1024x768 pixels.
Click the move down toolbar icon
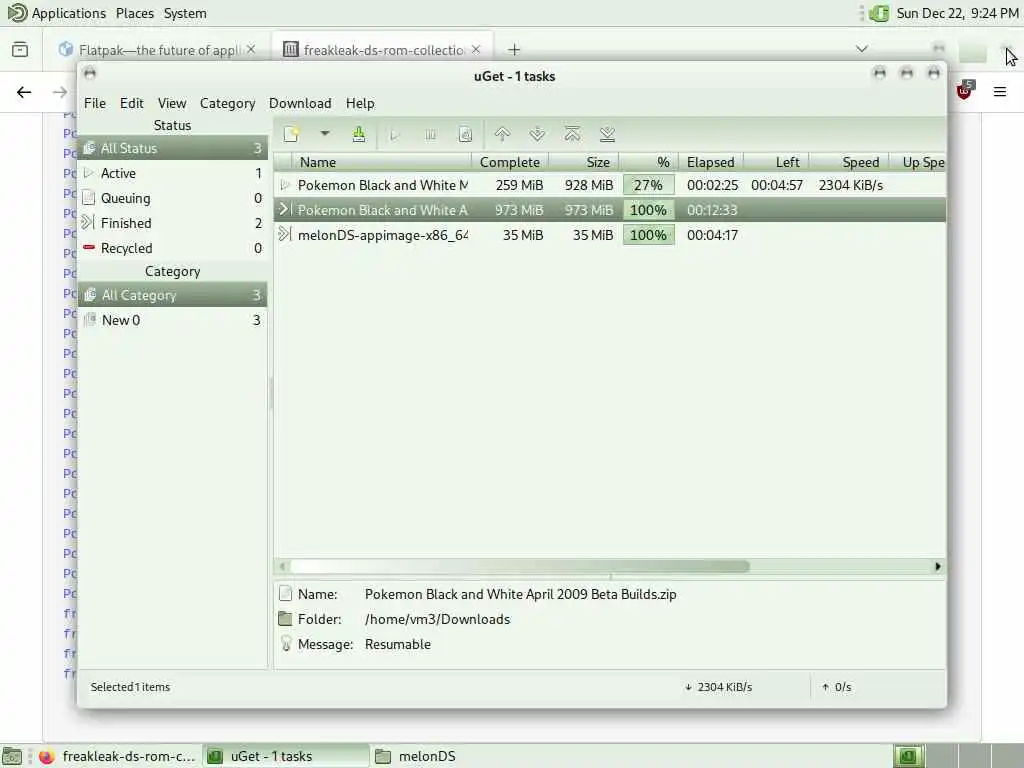(537, 134)
